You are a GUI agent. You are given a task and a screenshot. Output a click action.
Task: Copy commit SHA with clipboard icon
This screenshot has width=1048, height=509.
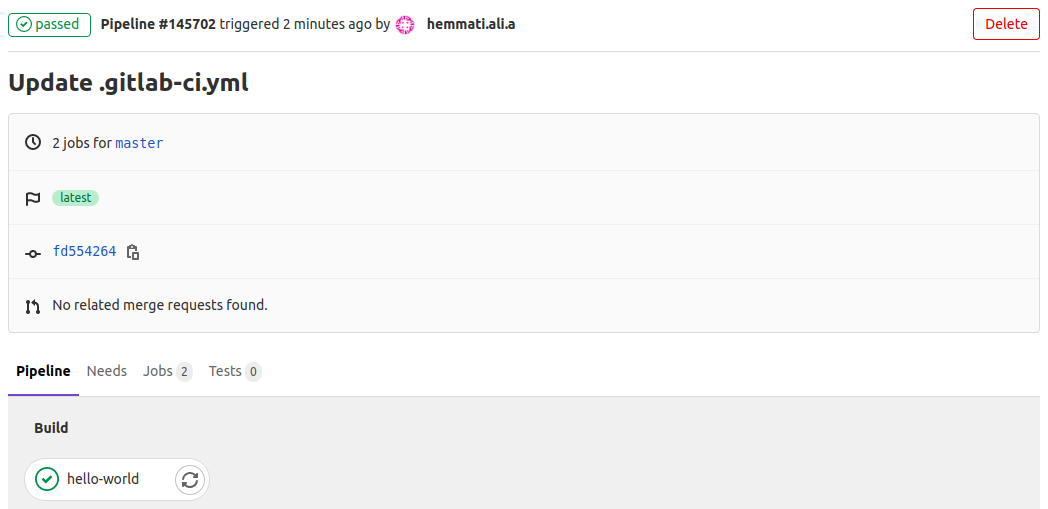(x=133, y=252)
